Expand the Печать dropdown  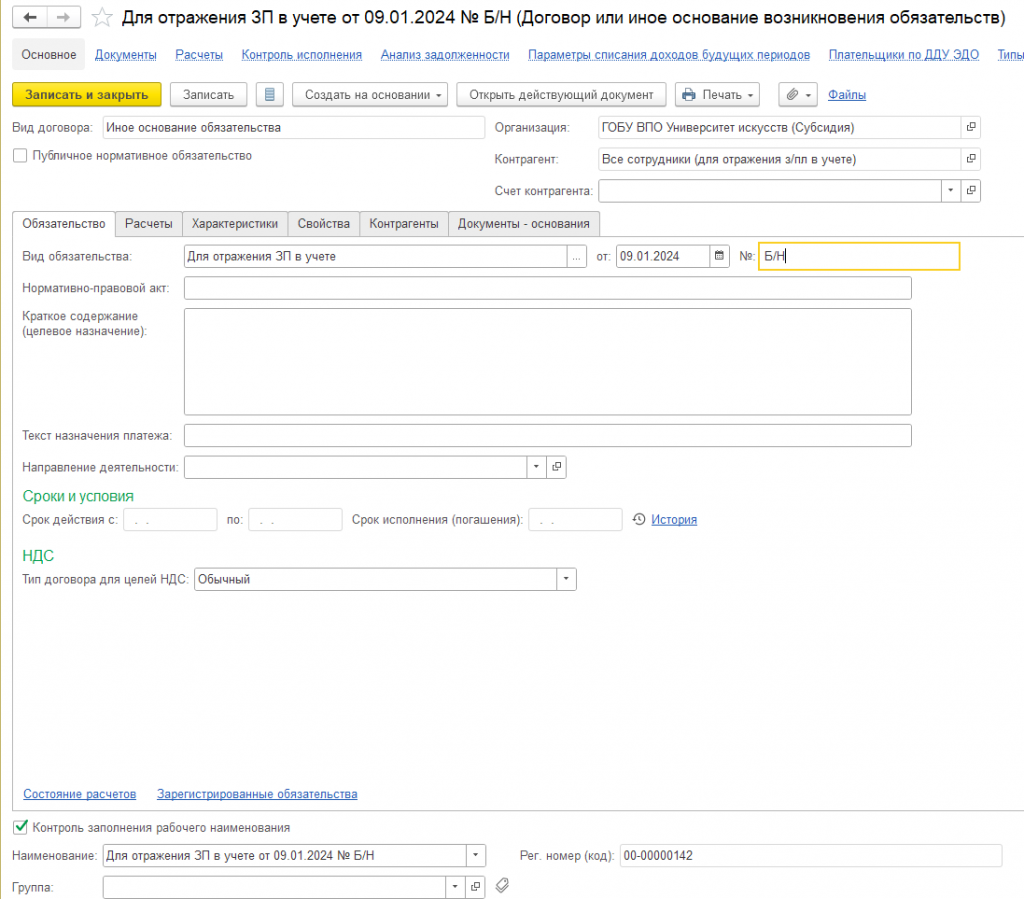tap(717, 95)
